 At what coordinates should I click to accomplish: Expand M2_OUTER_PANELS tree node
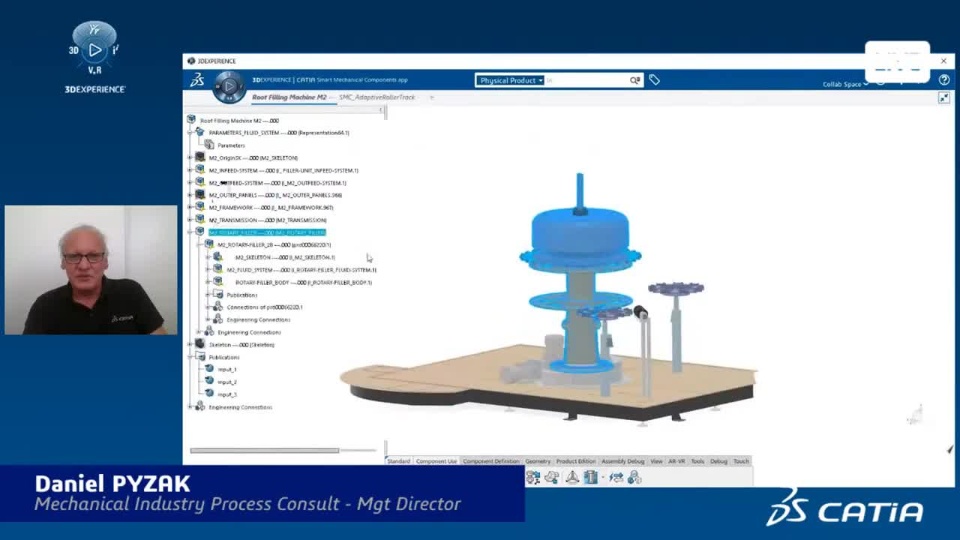pyautogui.click(x=190, y=195)
